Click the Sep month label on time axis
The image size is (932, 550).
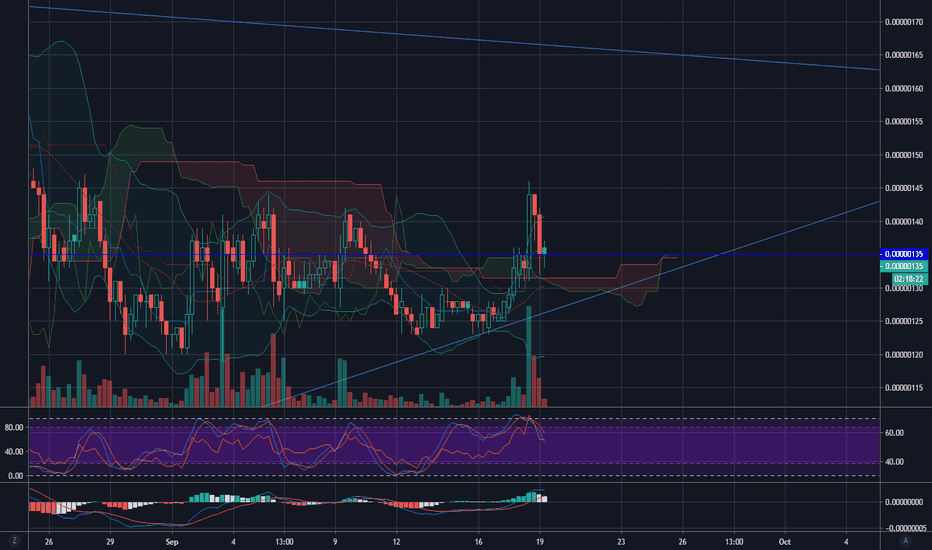(x=172, y=542)
